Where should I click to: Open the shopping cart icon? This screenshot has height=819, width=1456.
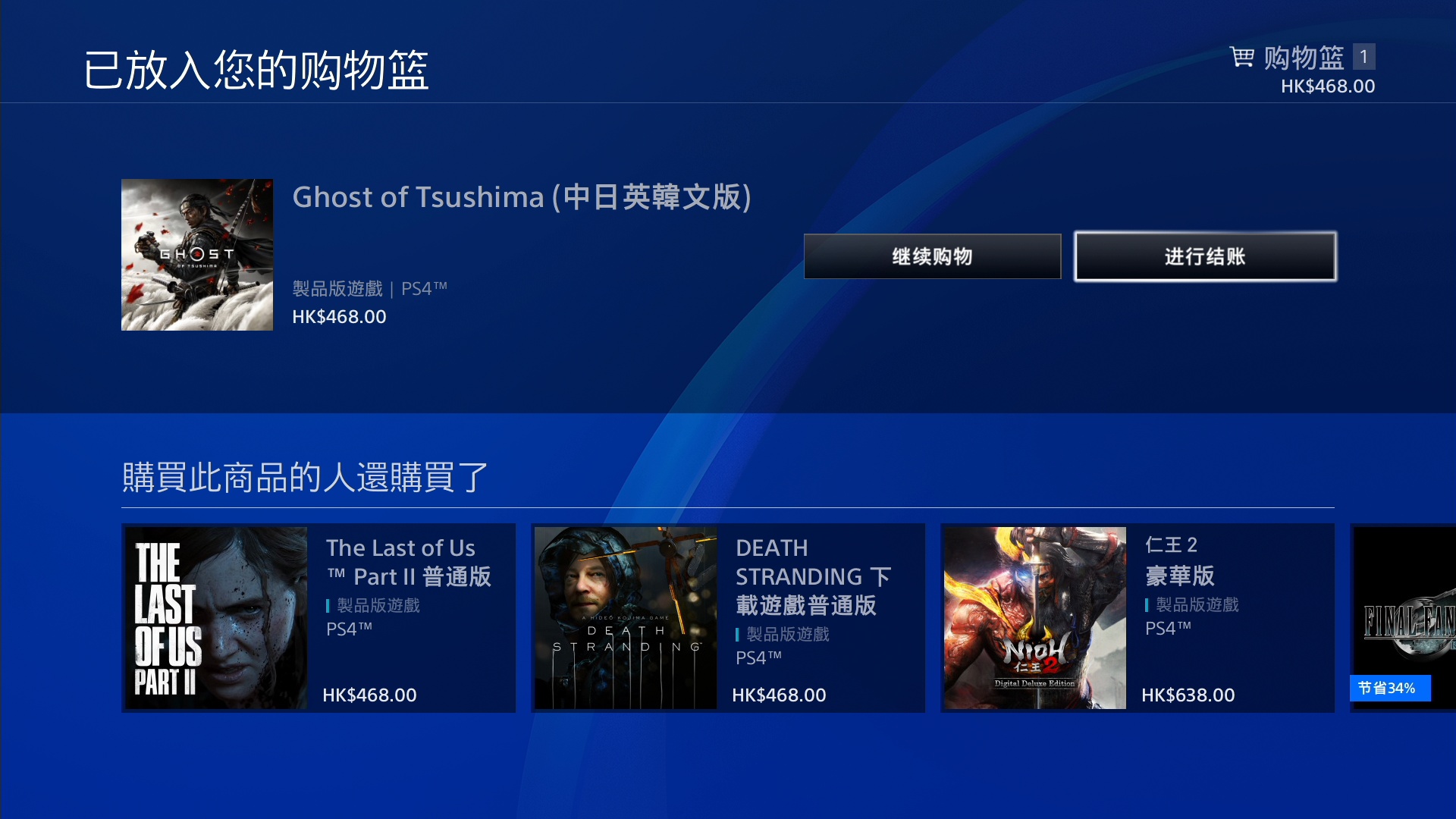coord(1241,57)
